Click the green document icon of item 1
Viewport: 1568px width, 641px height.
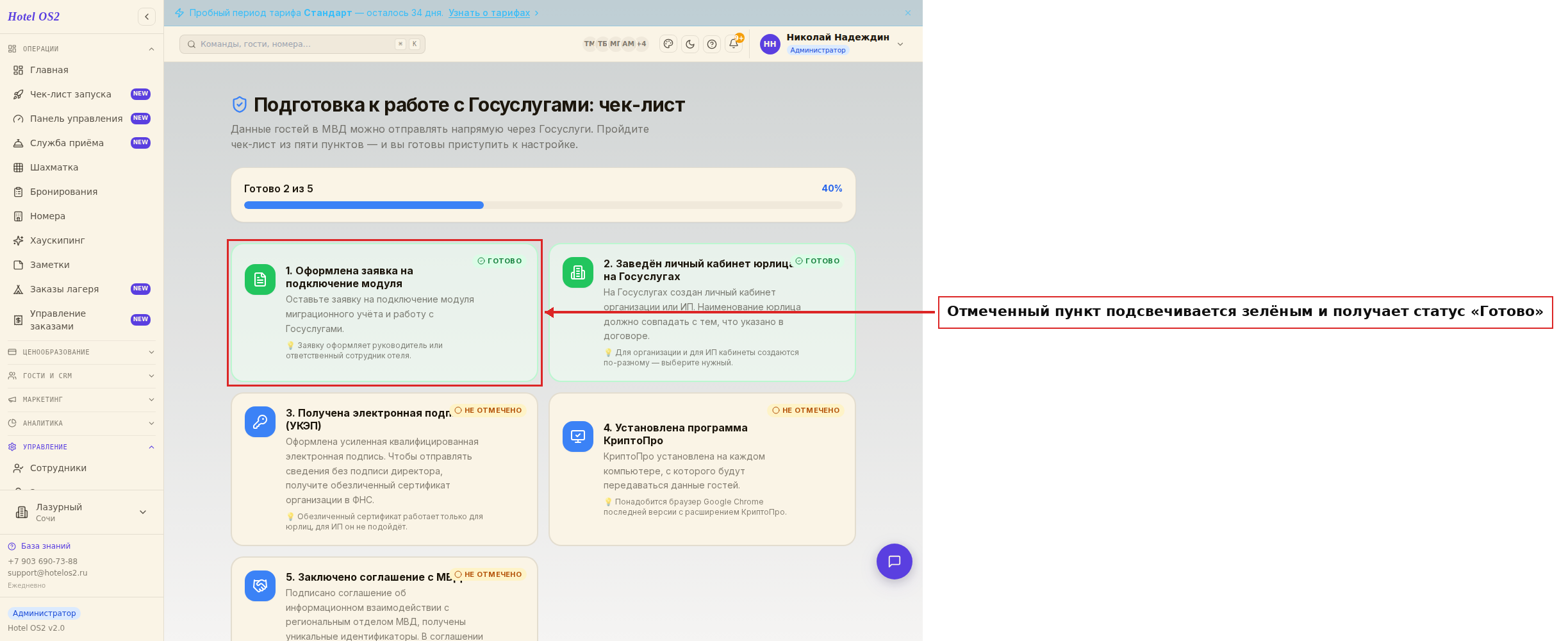coord(260,279)
